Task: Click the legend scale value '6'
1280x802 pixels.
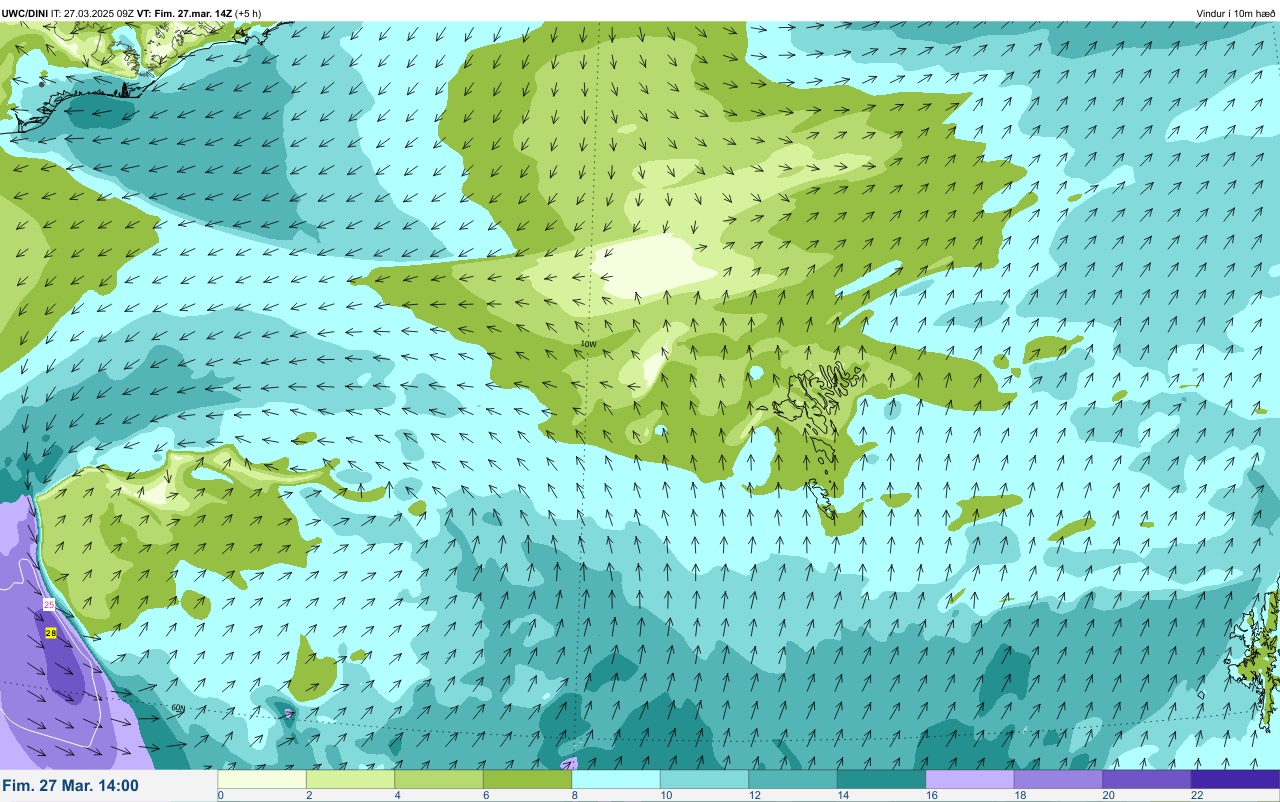Action: click(486, 795)
